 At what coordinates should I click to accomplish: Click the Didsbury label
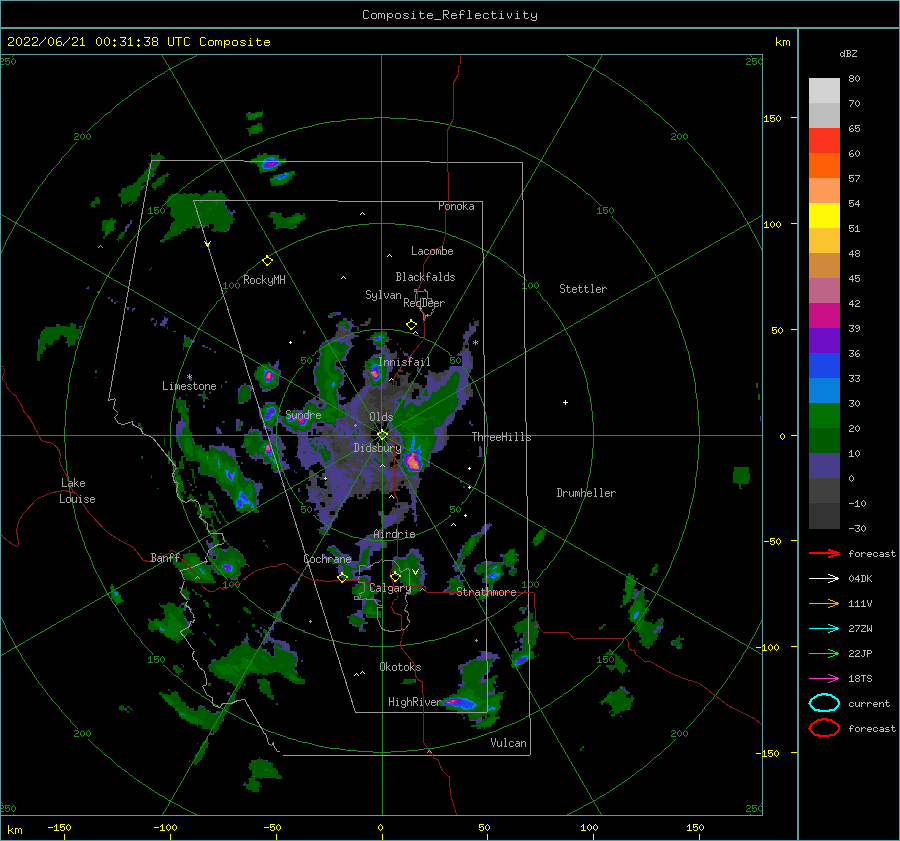pos(377,448)
